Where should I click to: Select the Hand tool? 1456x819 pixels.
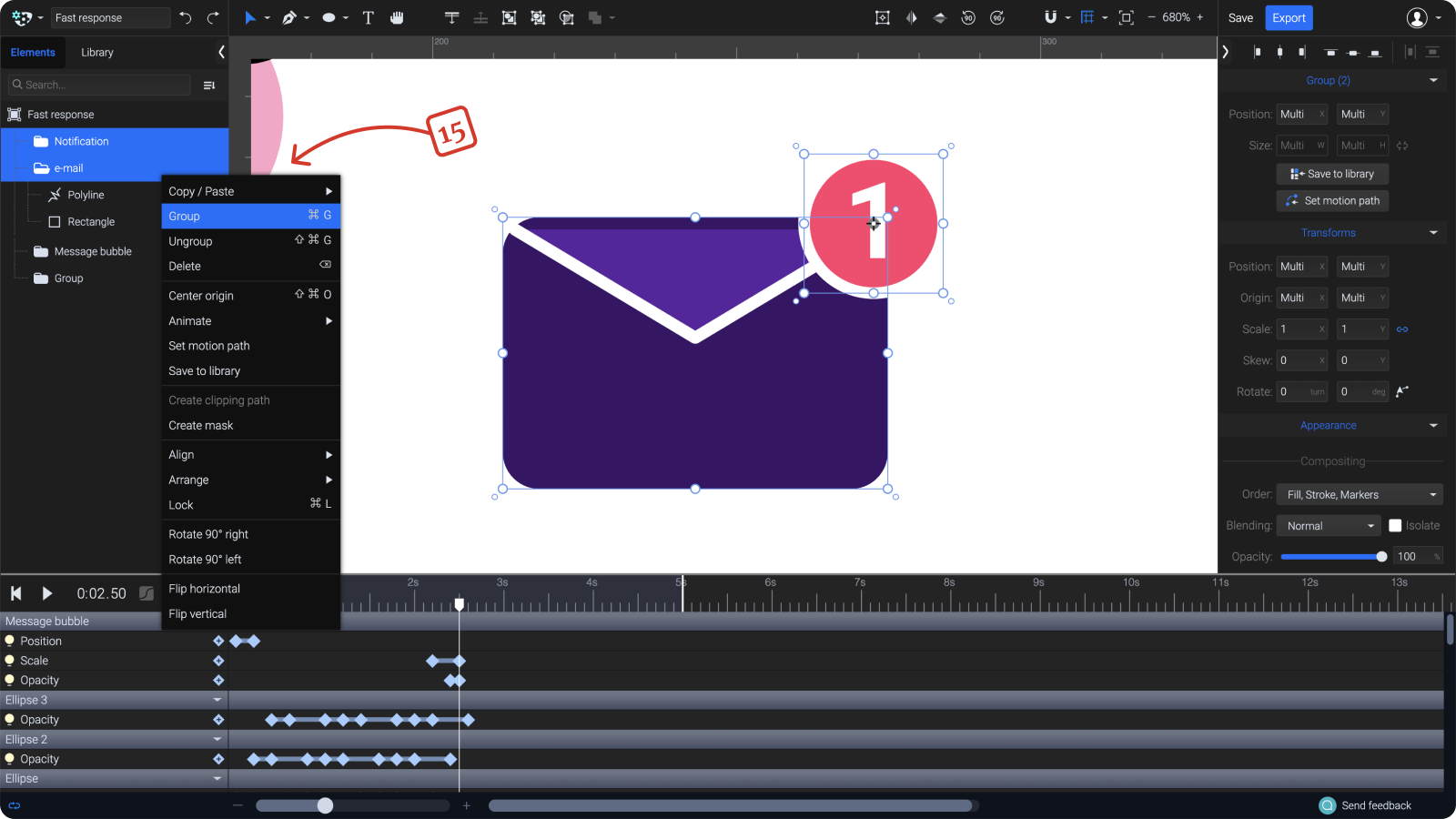click(398, 17)
